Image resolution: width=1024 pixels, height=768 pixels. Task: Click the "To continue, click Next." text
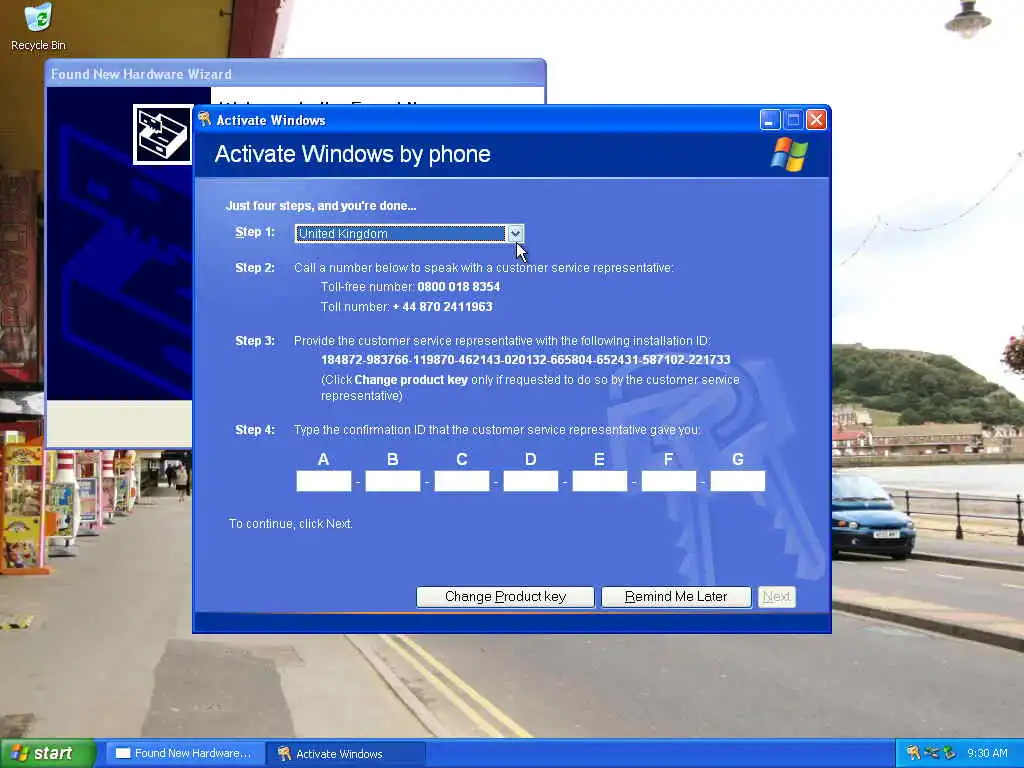(291, 524)
